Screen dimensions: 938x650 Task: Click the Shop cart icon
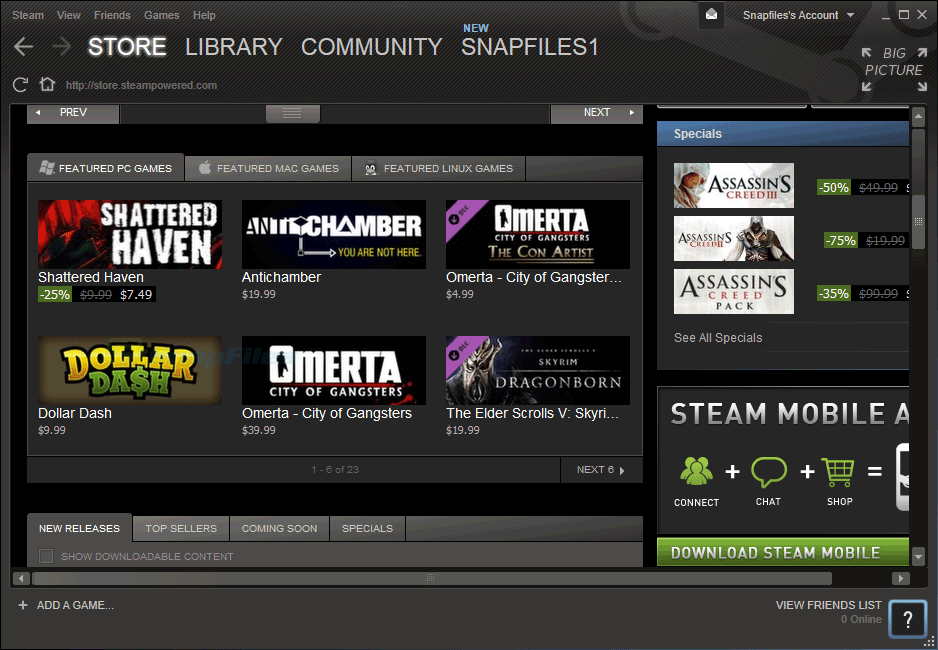pos(839,472)
